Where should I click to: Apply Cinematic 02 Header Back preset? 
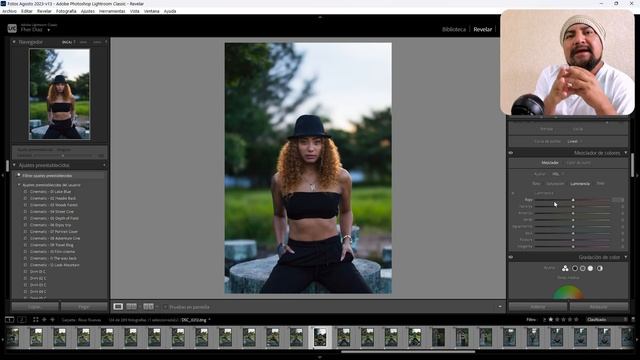click(x=53, y=198)
